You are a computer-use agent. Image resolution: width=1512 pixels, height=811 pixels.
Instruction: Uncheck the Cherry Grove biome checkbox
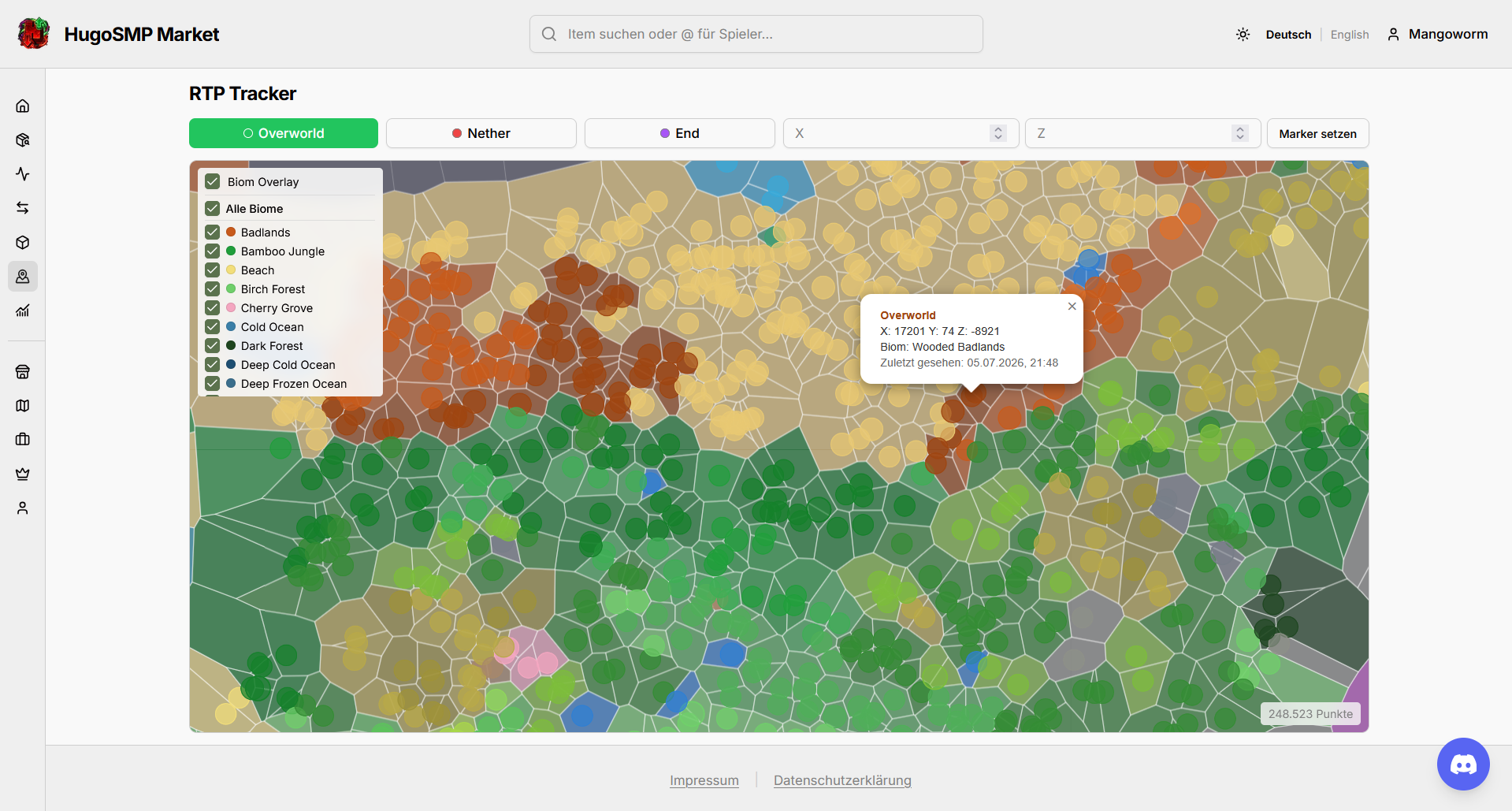213,308
